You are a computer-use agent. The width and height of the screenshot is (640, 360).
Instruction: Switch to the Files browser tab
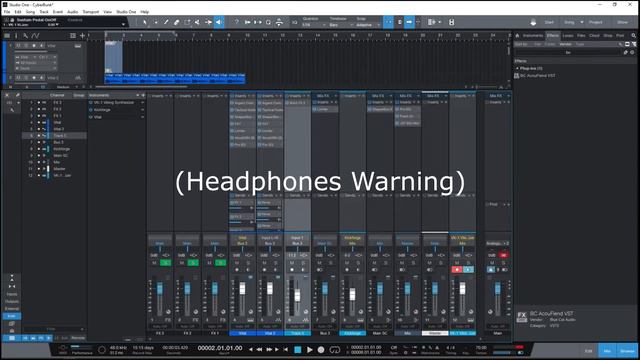click(581, 36)
